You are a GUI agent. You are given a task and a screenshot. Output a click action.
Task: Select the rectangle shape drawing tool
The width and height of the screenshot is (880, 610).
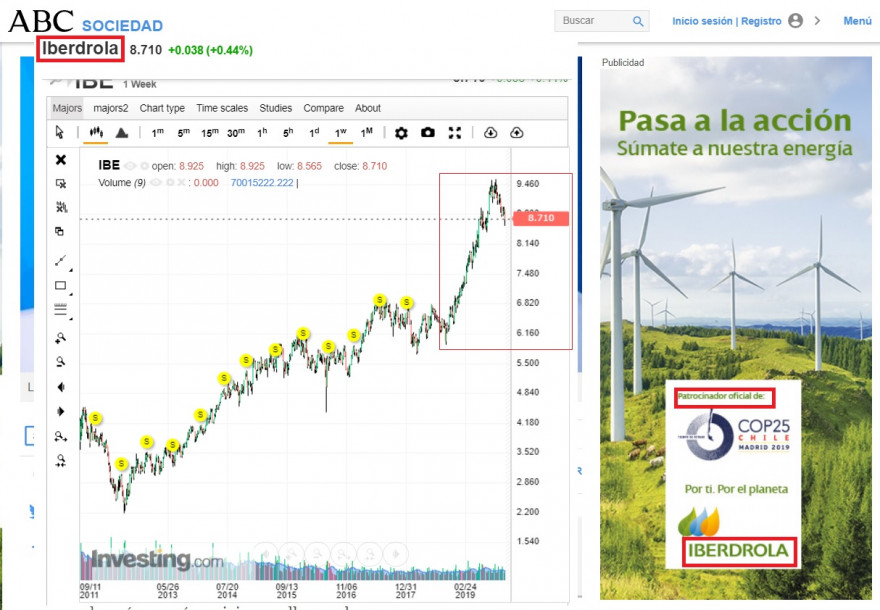point(61,285)
